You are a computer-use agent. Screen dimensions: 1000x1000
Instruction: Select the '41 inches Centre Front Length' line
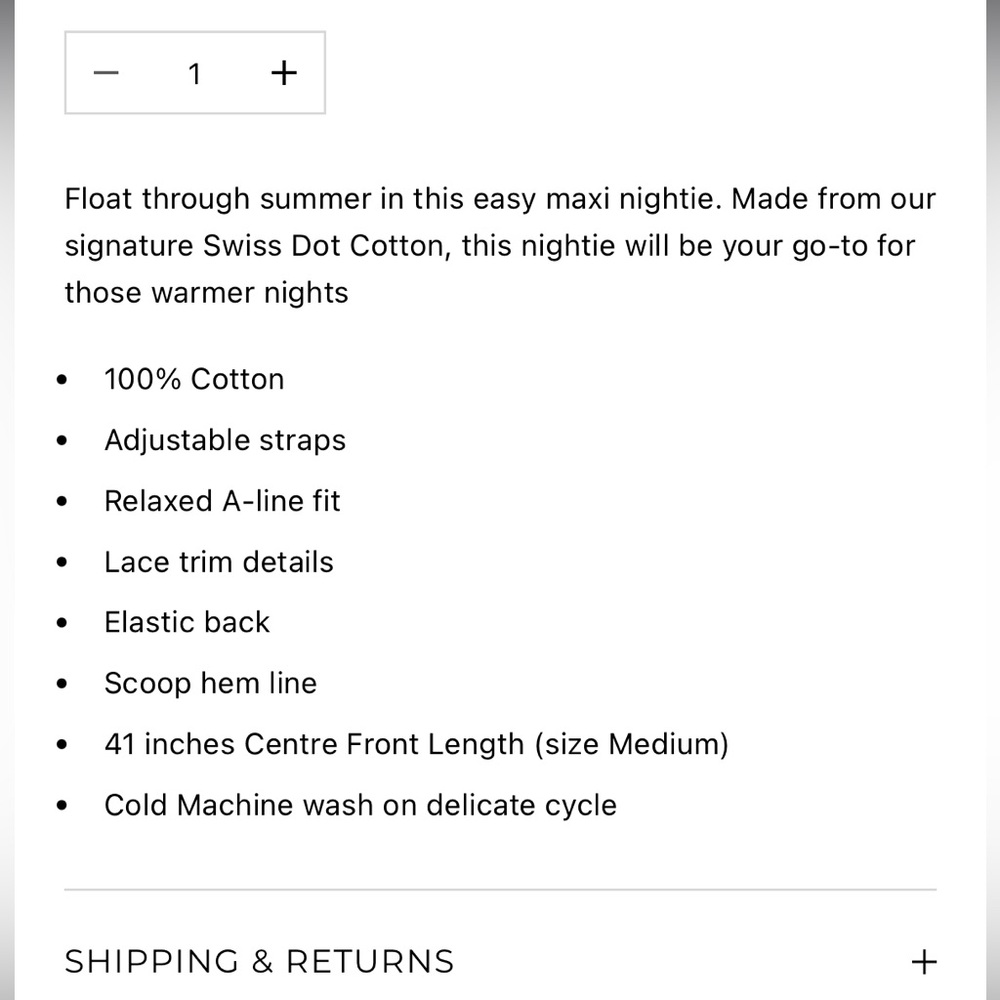click(416, 745)
